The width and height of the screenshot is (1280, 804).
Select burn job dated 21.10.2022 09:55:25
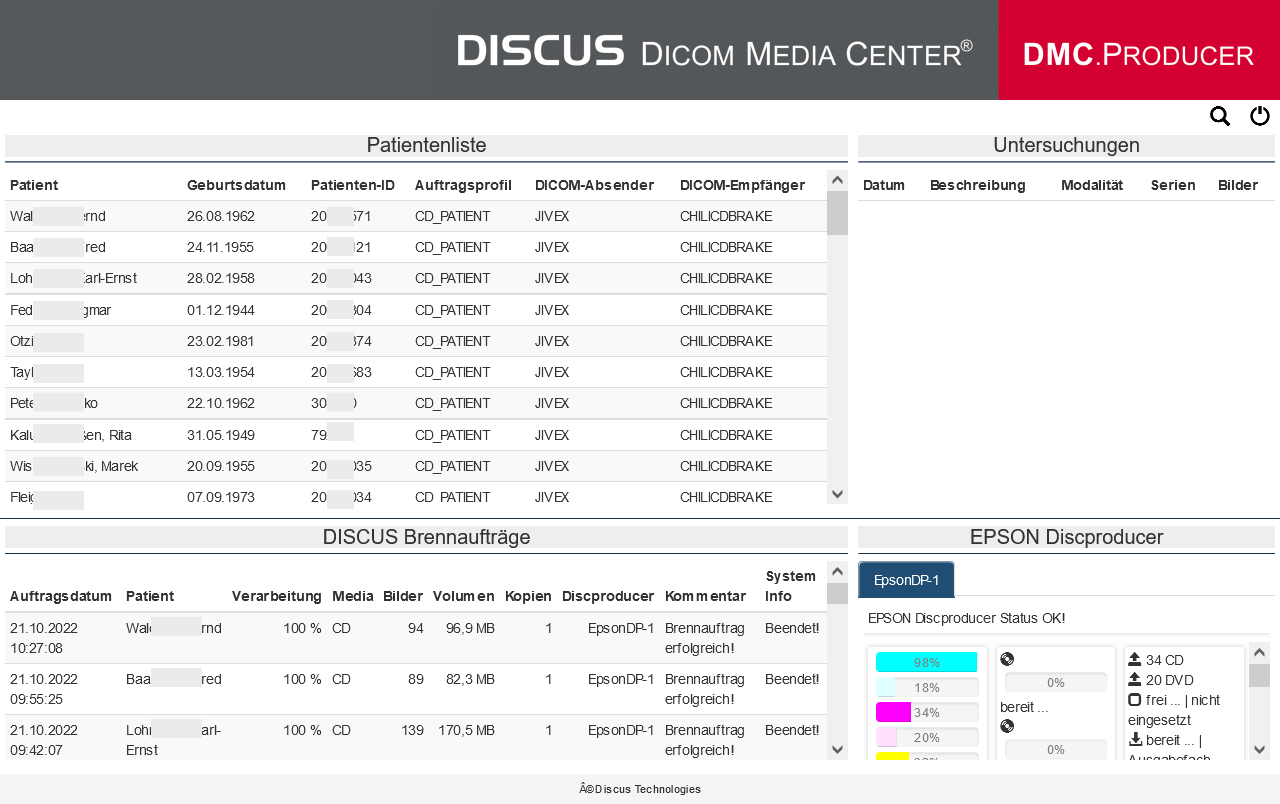[416, 689]
